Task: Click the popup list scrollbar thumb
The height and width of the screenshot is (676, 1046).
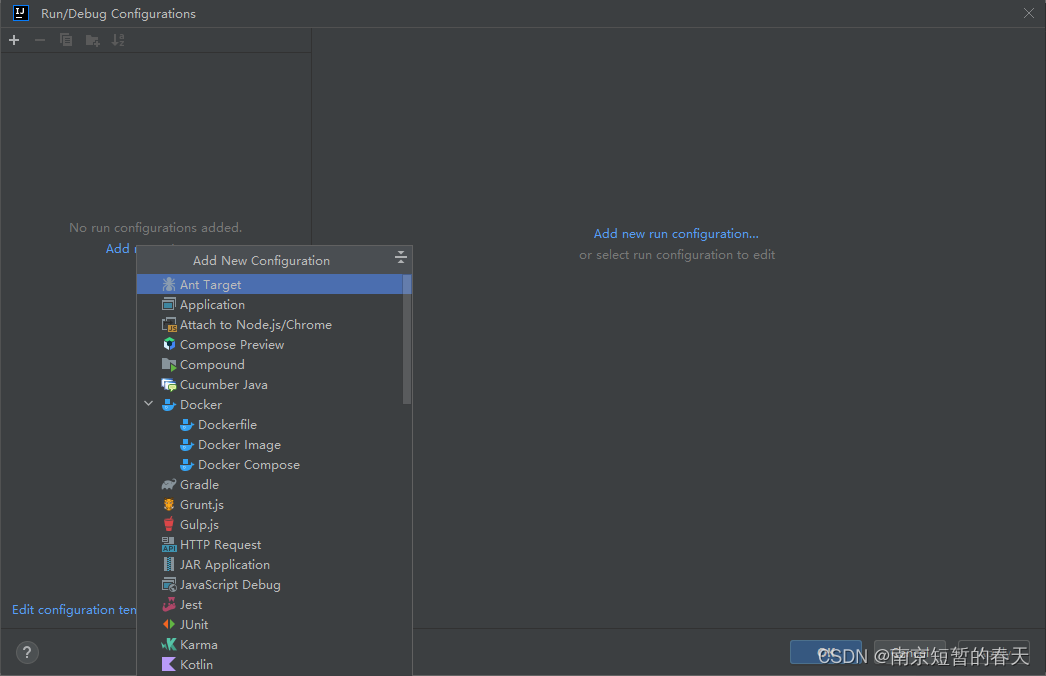Action: point(407,339)
